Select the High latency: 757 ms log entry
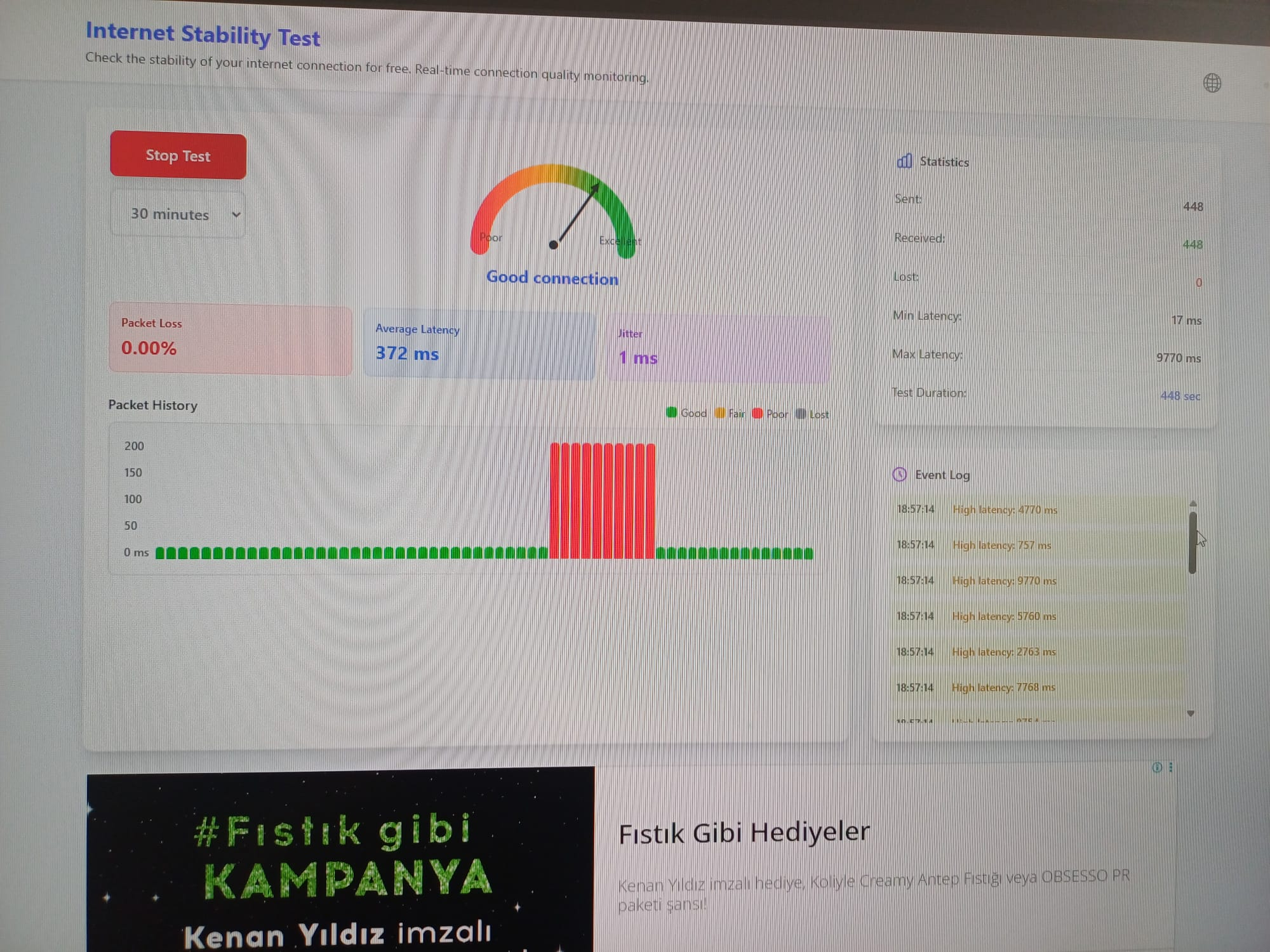Image resolution: width=1270 pixels, height=952 pixels. 1038,545
